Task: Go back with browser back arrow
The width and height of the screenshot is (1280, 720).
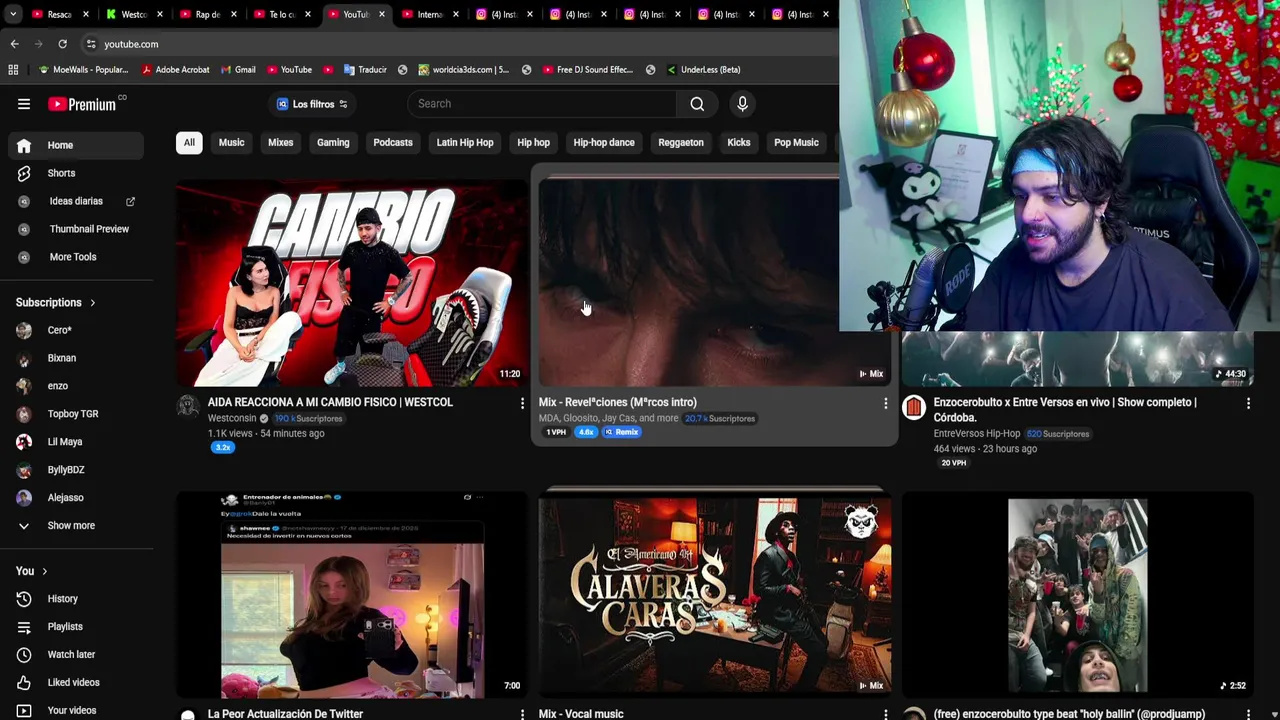Action: 14,44
